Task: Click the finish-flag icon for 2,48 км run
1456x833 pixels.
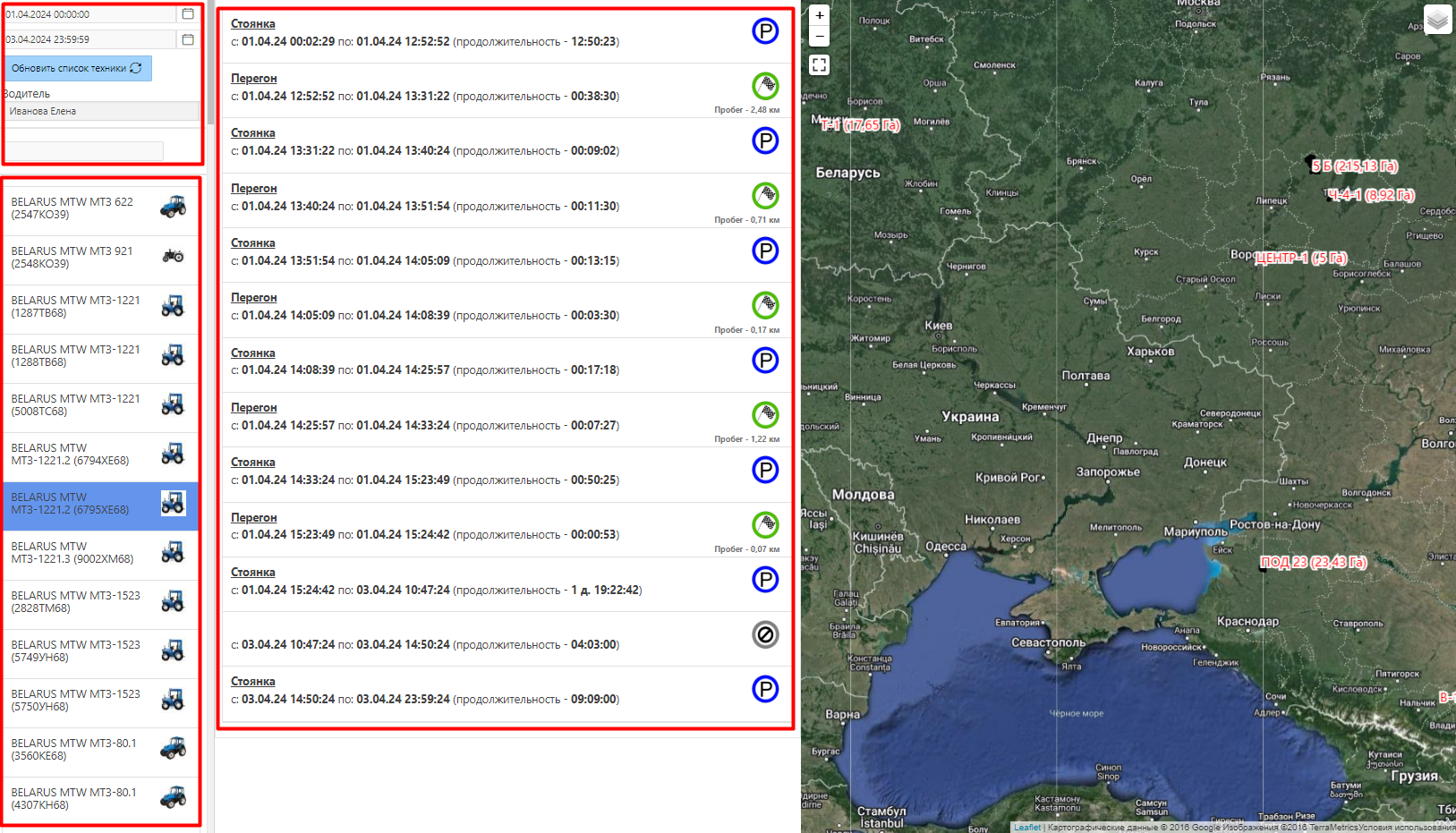Action: [764, 86]
